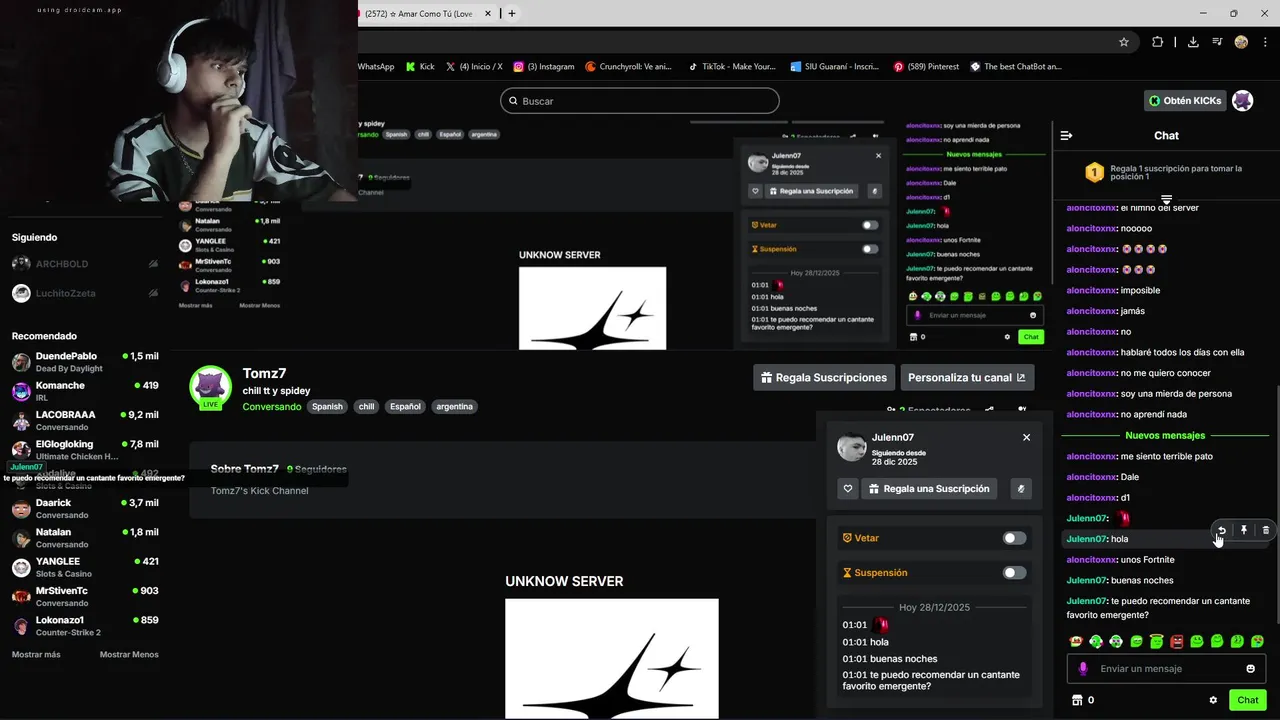Toggle the Vetar switch in large user card
The height and width of the screenshot is (720, 1280).
click(1014, 538)
